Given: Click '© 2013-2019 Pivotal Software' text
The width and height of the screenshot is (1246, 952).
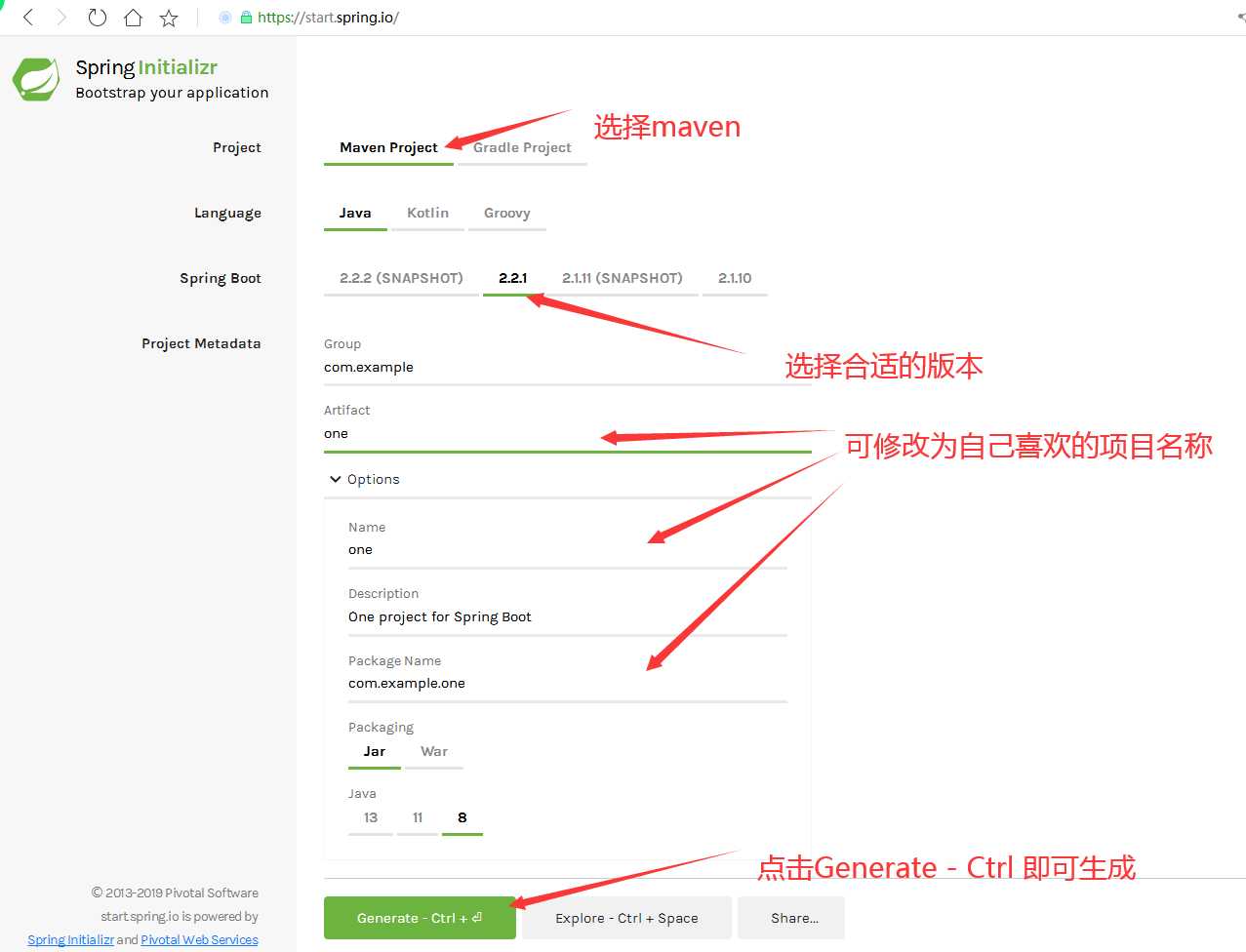Looking at the screenshot, I should tap(175, 892).
